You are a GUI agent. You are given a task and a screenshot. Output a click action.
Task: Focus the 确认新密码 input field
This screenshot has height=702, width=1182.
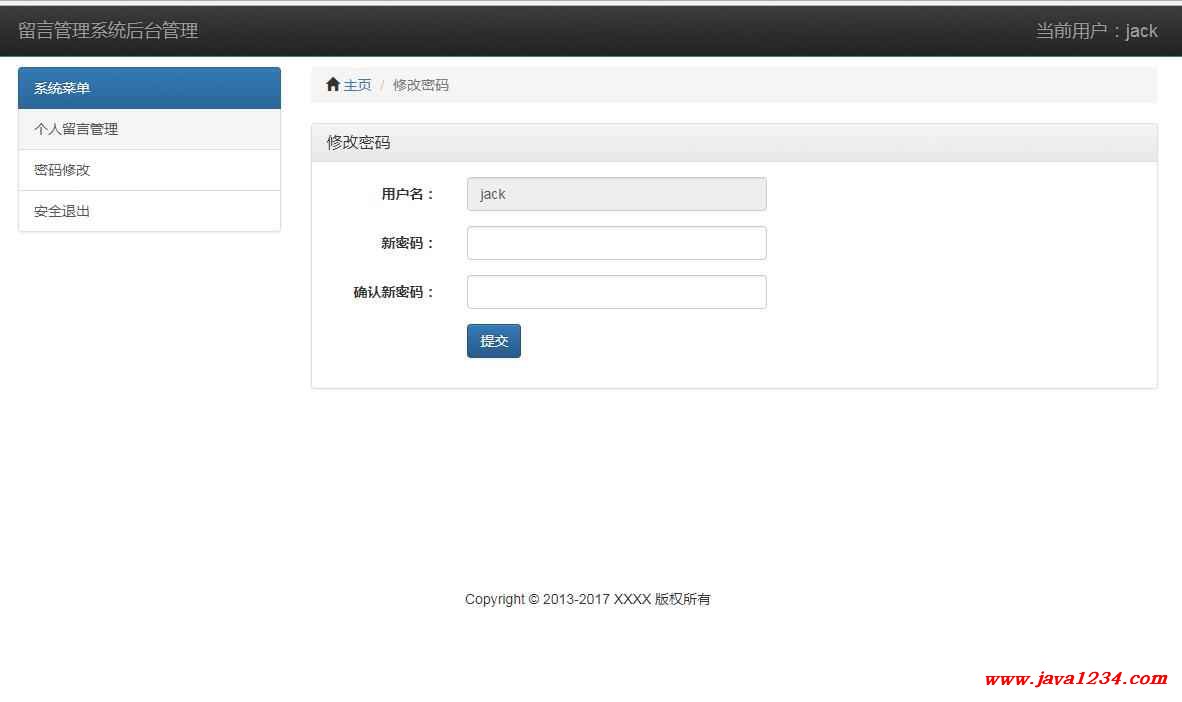pyautogui.click(x=616, y=292)
